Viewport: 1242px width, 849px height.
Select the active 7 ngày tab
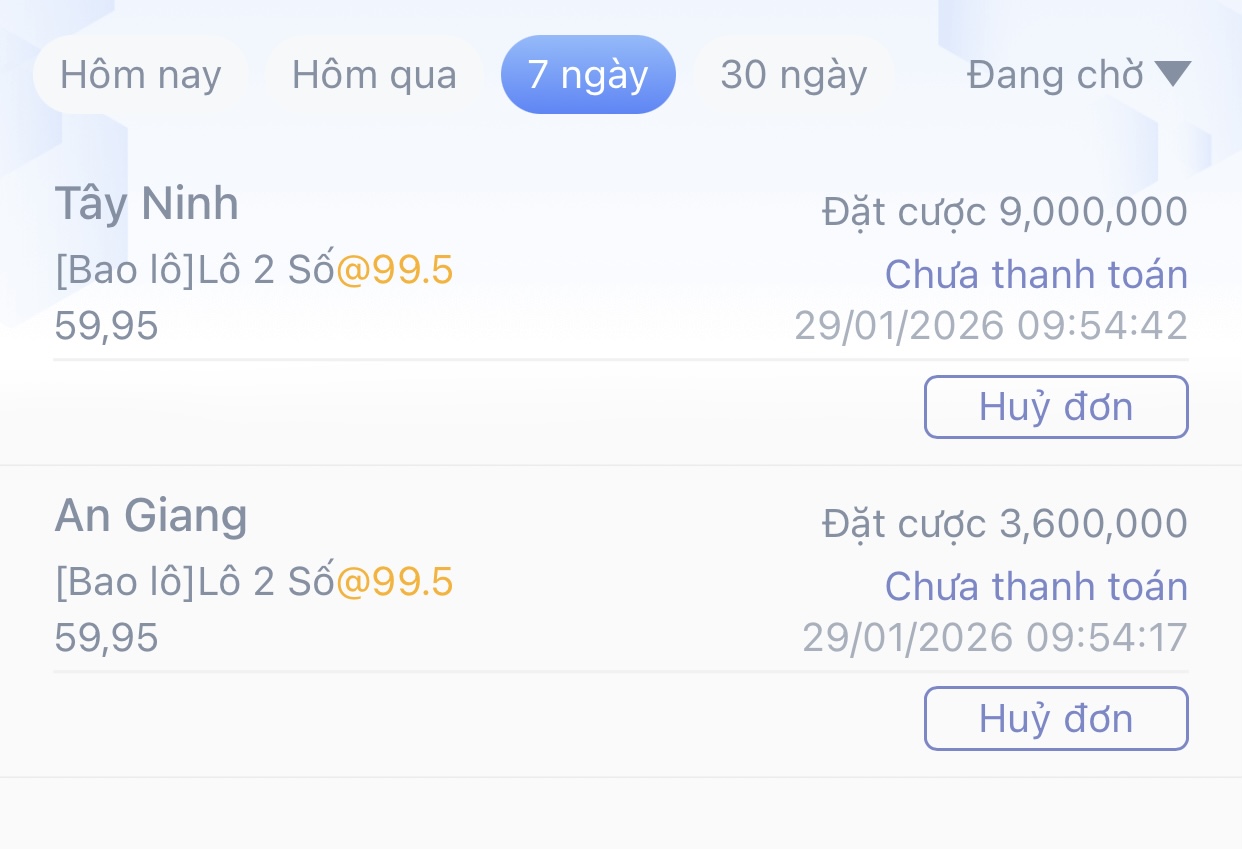point(588,75)
